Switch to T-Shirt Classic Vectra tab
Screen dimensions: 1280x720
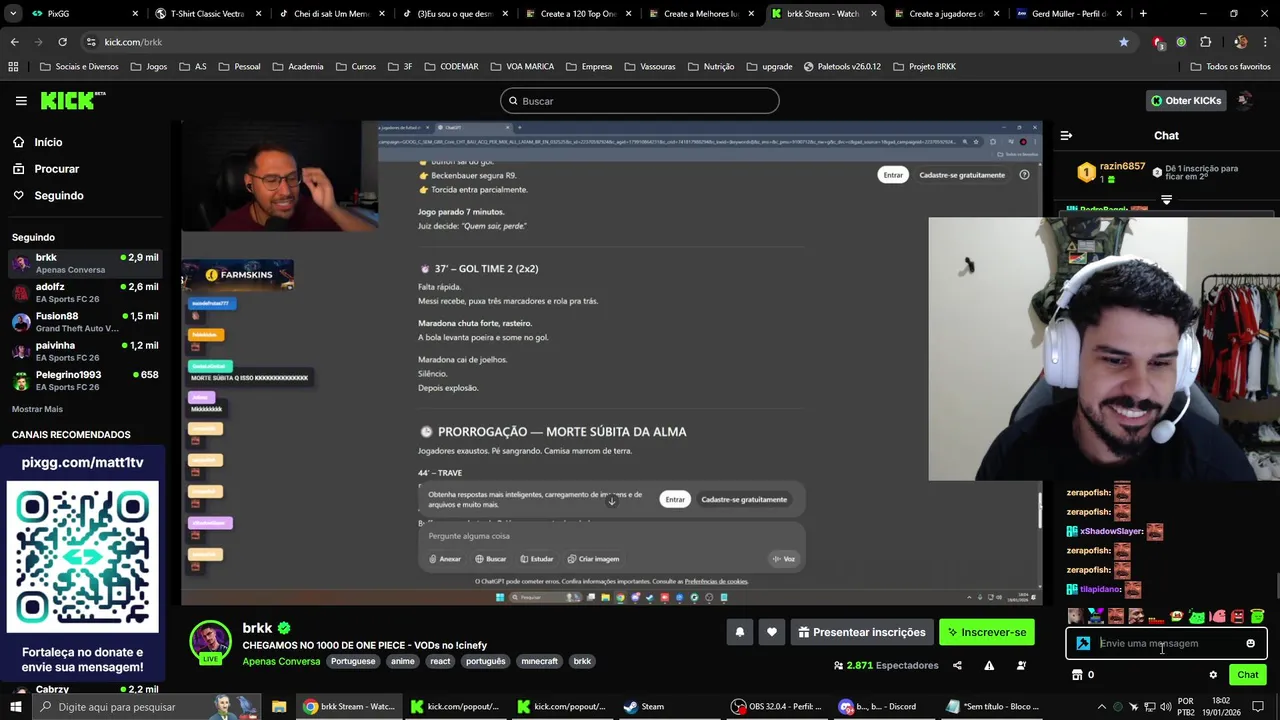(x=209, y=14)
